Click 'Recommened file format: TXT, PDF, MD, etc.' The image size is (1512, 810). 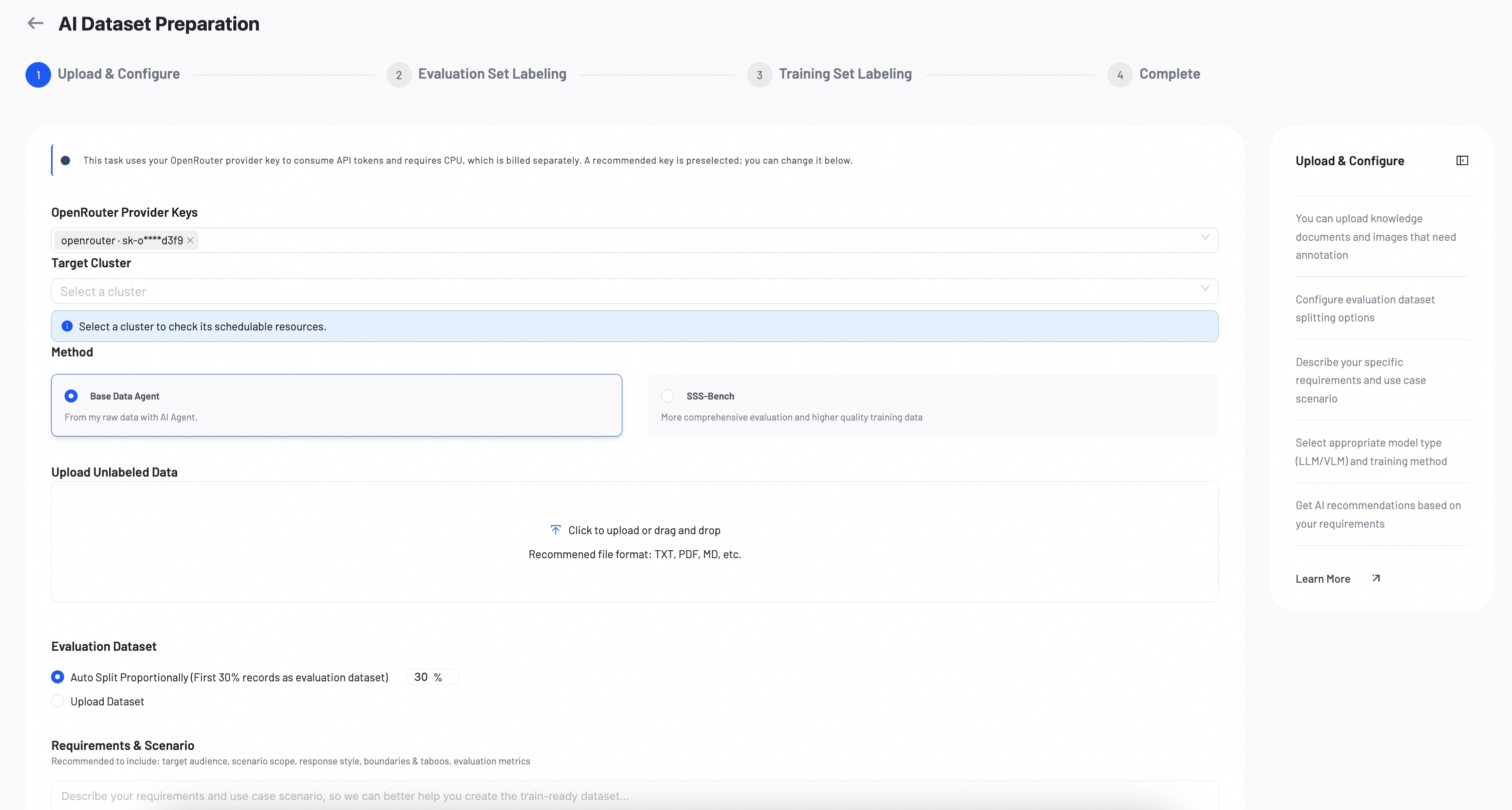pyautogui.click(x=634, y=554)
